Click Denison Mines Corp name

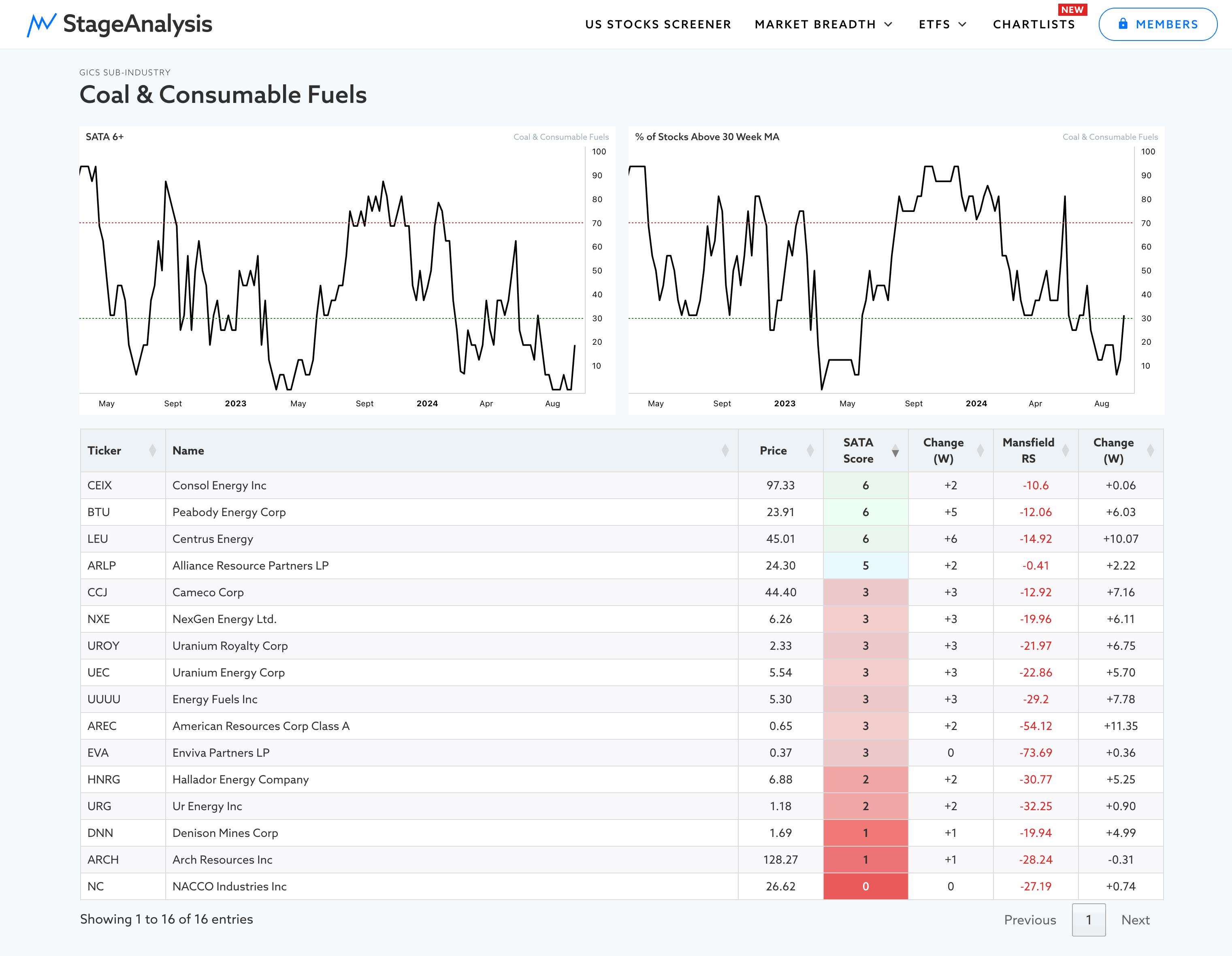pyautogui.click(x=225, y=833)
